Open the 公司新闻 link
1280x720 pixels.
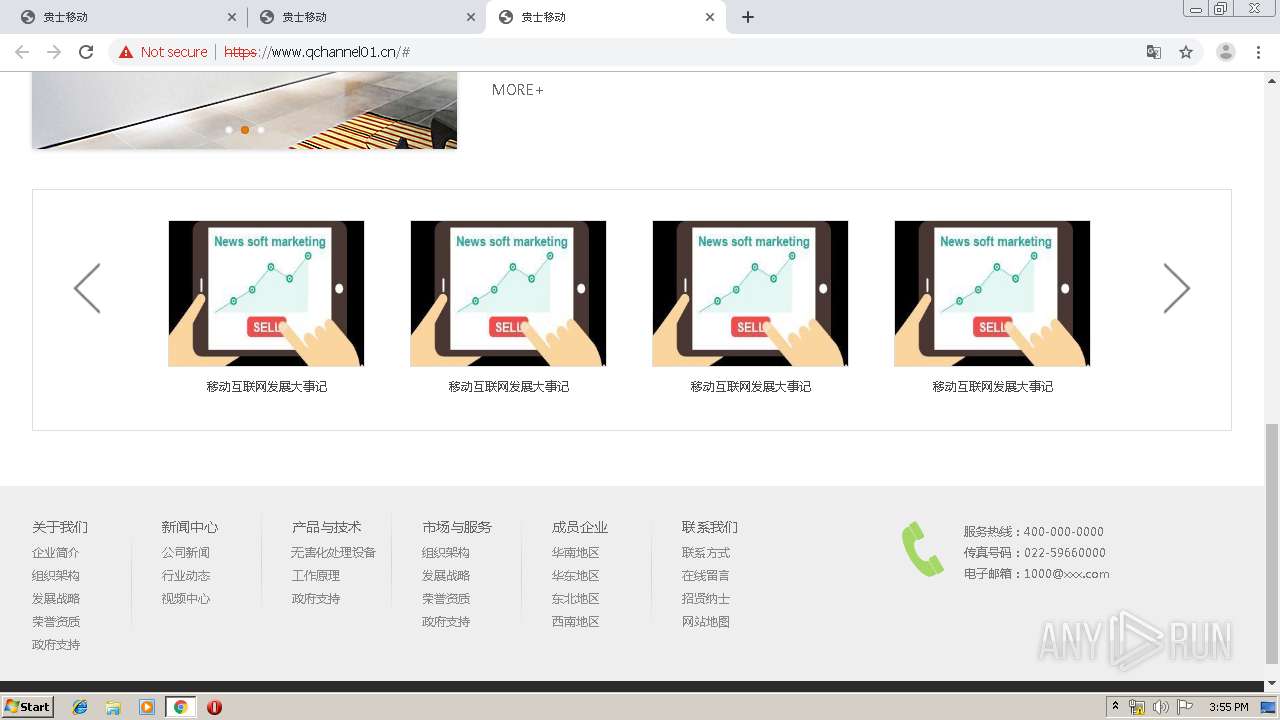(x=186, y=553)
